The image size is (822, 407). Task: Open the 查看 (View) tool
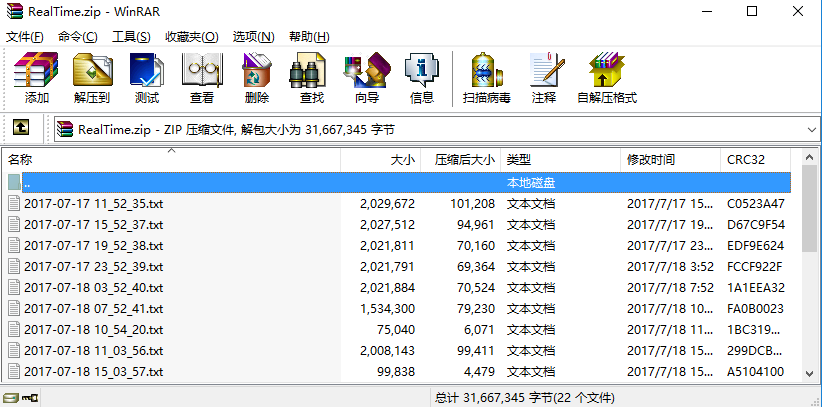202,78
